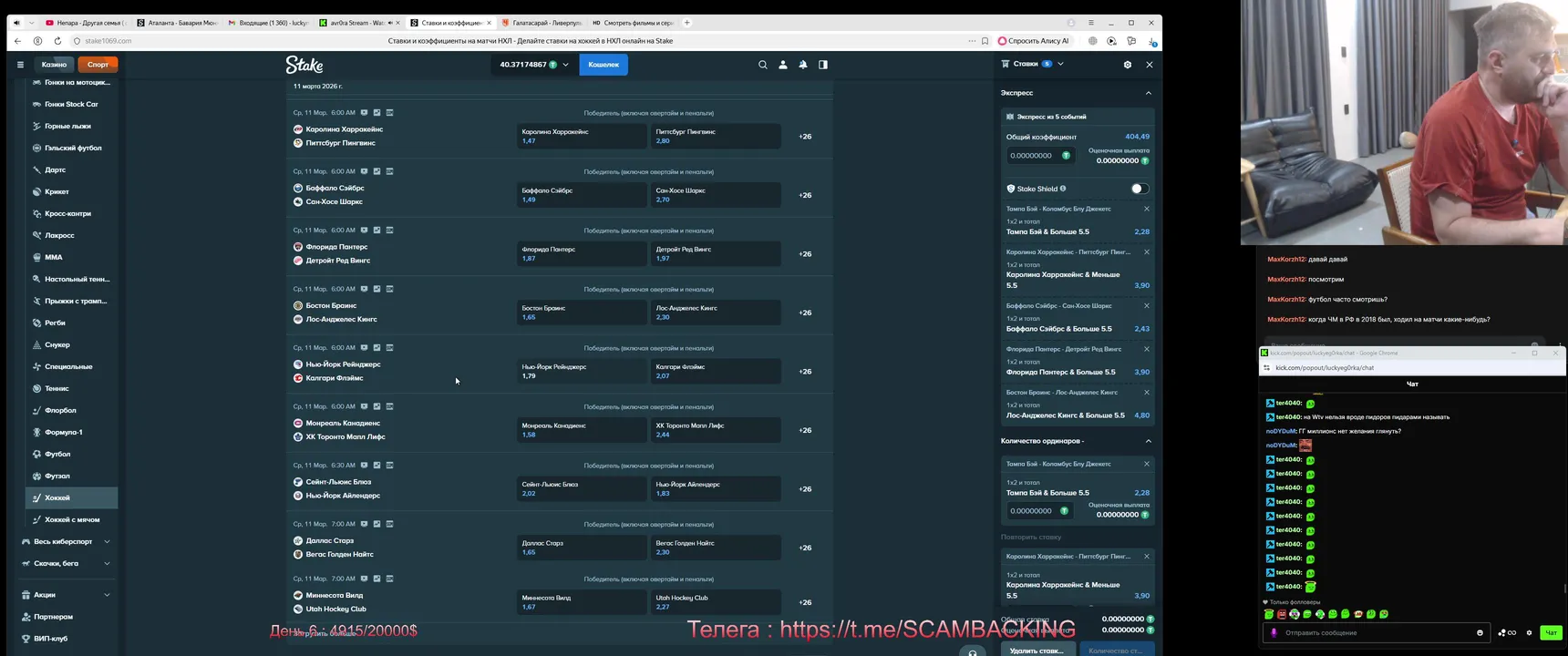Remove Флорида Пантерс selection from express
This screenshot has width=1568, height=656.
point(1147,349)
